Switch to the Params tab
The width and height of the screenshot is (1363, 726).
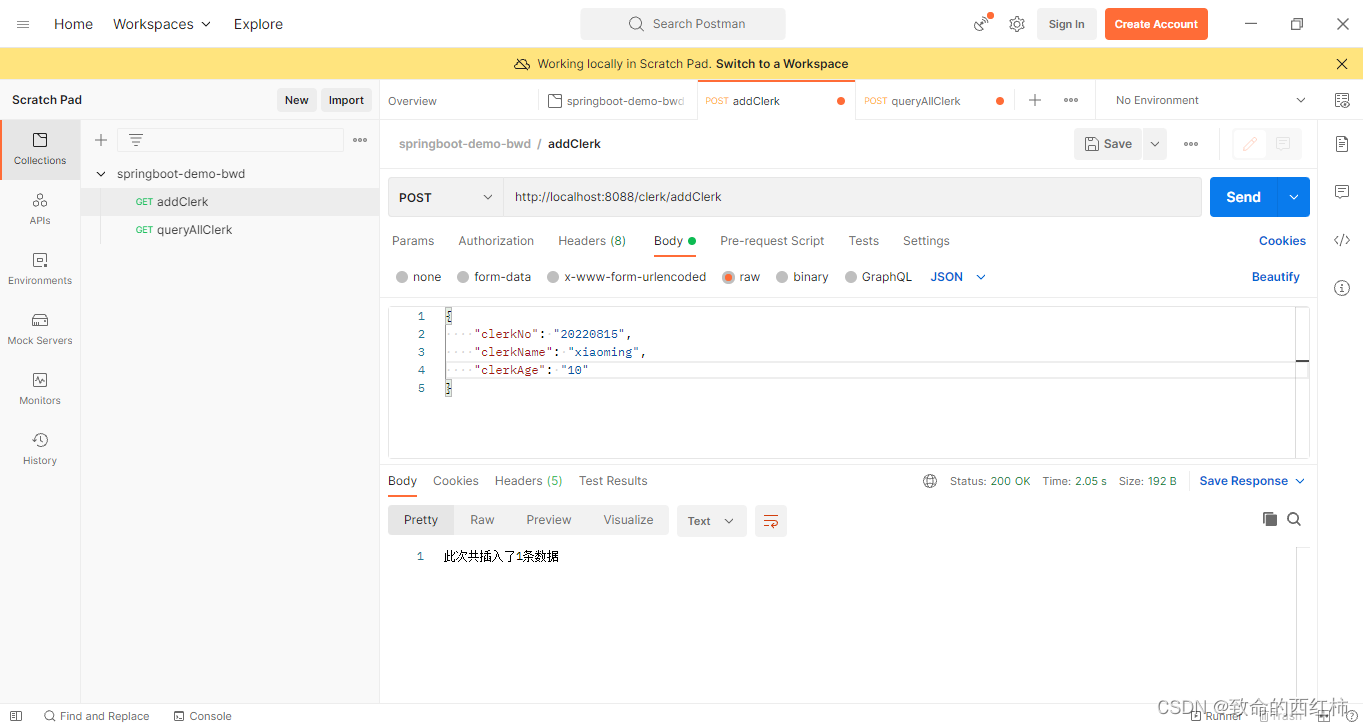[413, 241]
